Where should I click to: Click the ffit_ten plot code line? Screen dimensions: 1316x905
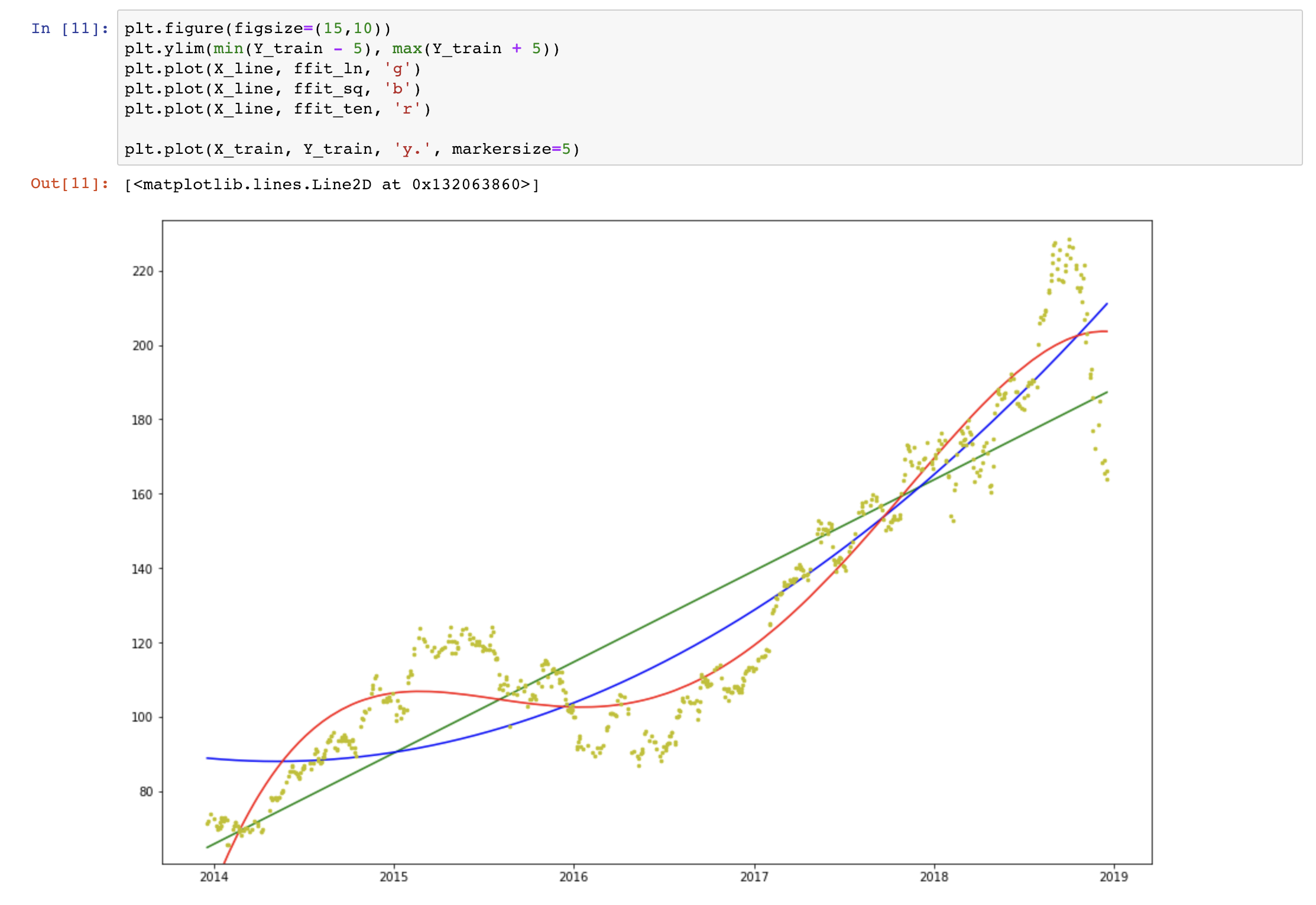[277, 109]
